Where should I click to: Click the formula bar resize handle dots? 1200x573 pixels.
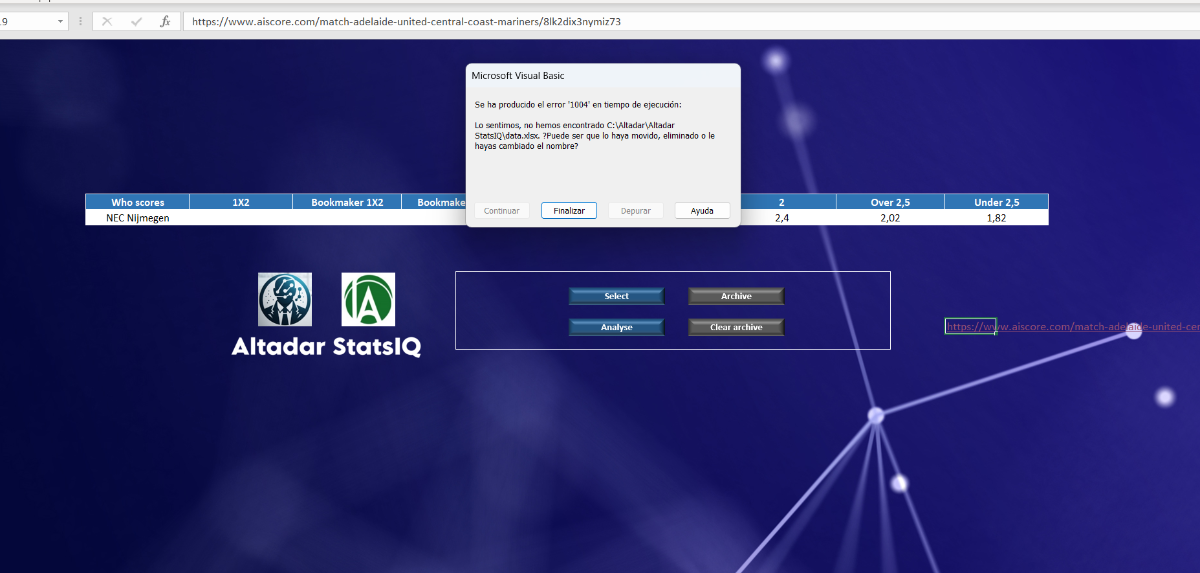(80, 21)
